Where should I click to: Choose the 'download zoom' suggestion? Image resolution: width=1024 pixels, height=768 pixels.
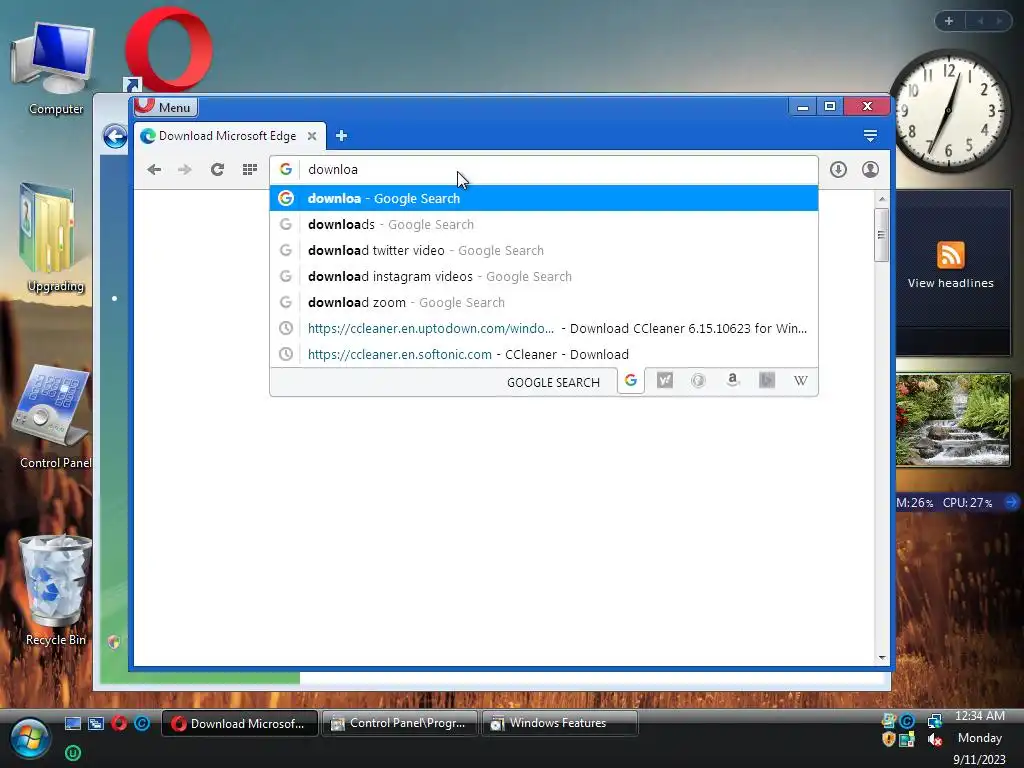click(x=543, y=302)
